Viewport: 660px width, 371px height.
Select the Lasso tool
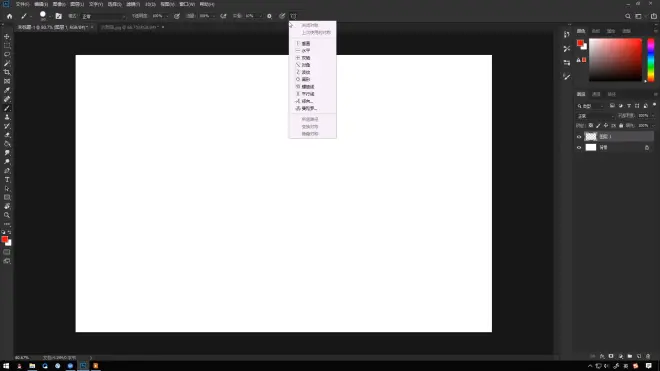click(x=7, y=54)
